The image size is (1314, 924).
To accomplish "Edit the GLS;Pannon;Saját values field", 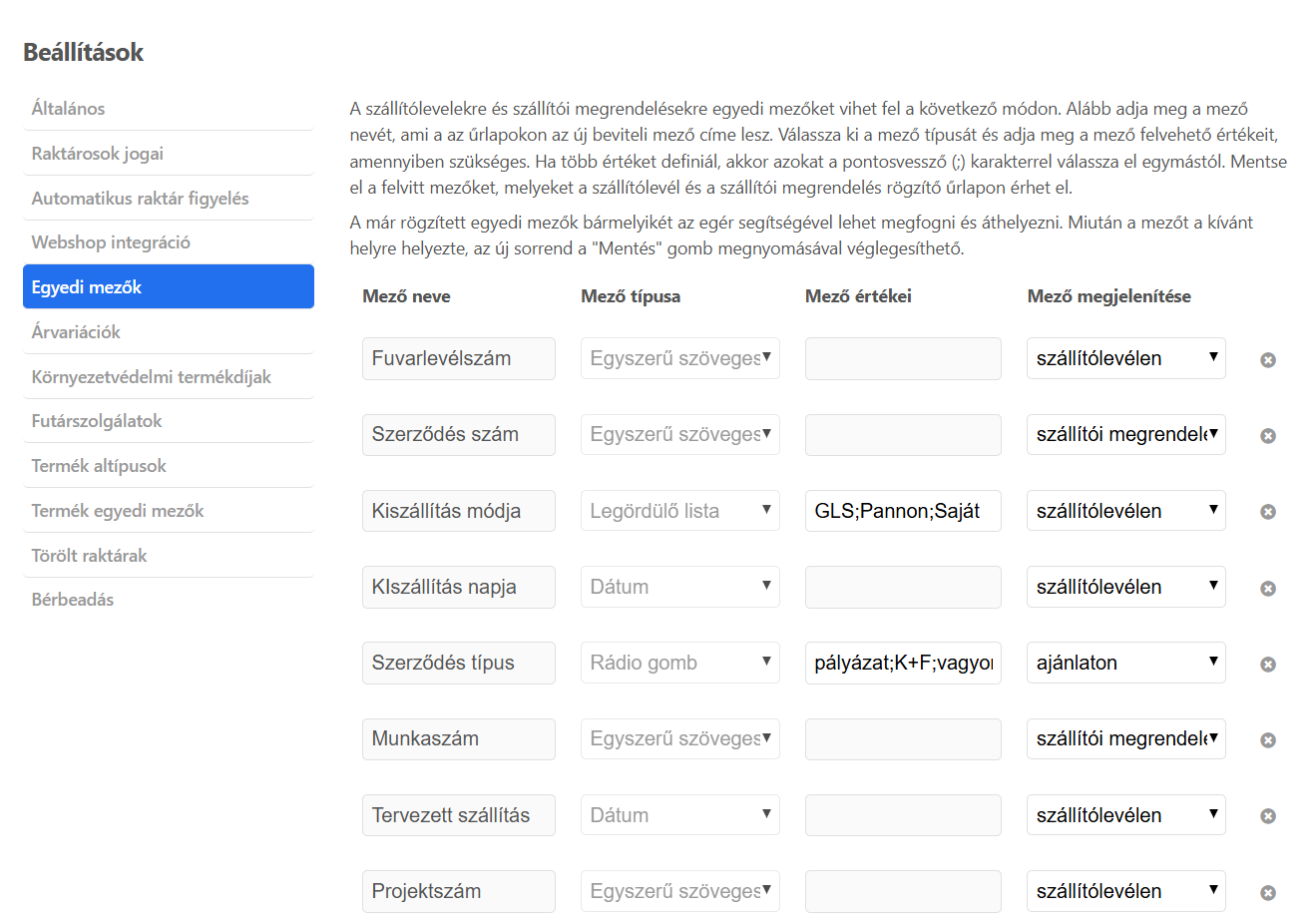I will click(903, 511).
